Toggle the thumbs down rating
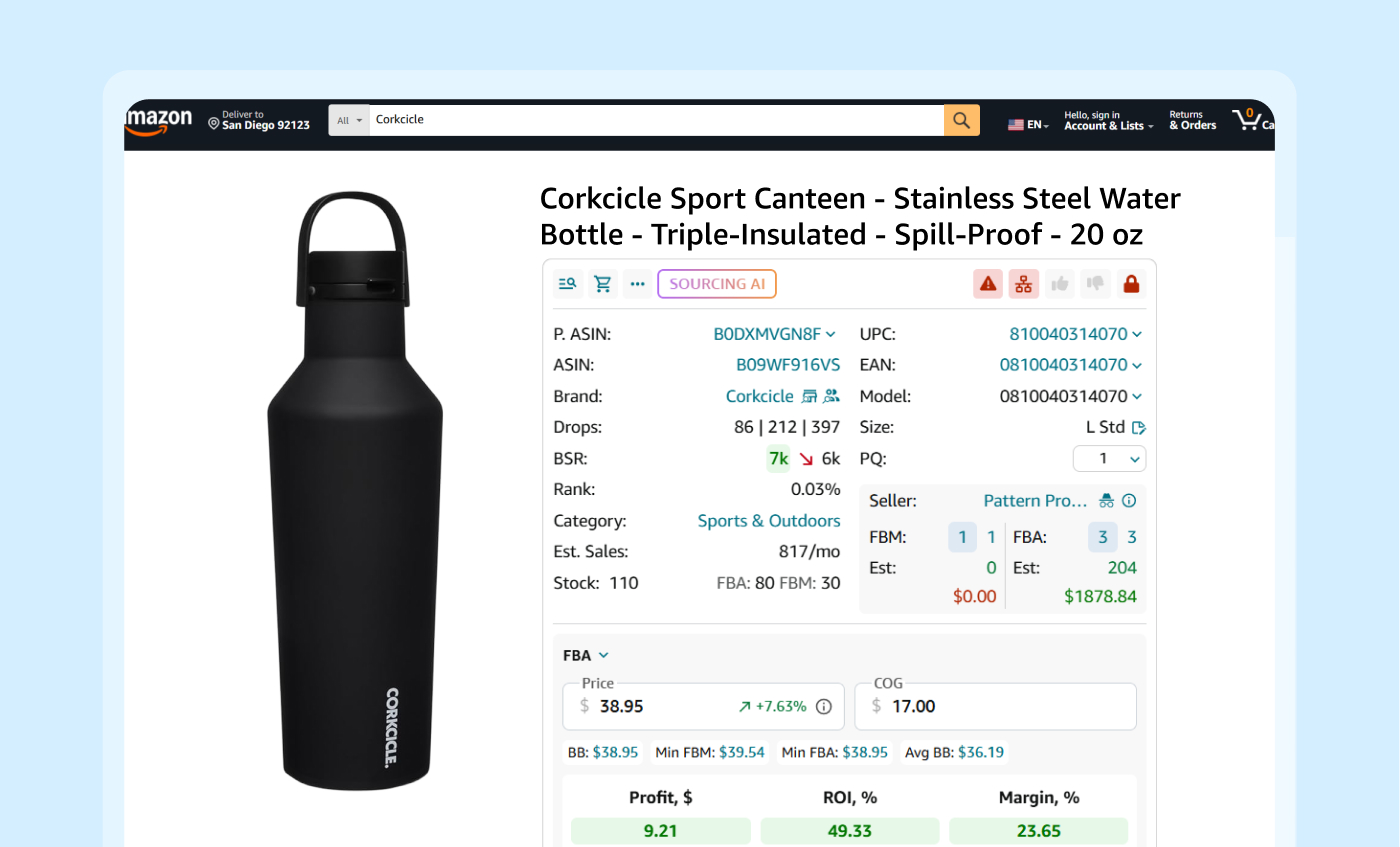The height and width of the screenshot is (847, 1400). [x=1095, y=284]
